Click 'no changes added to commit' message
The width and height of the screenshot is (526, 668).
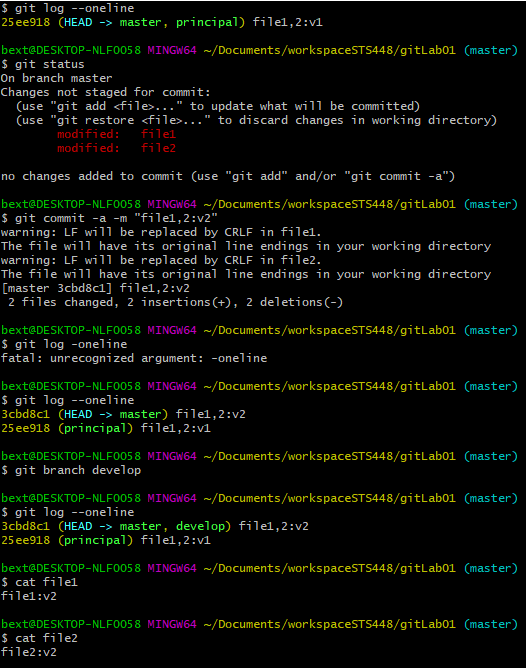click(x=228, y=176)
